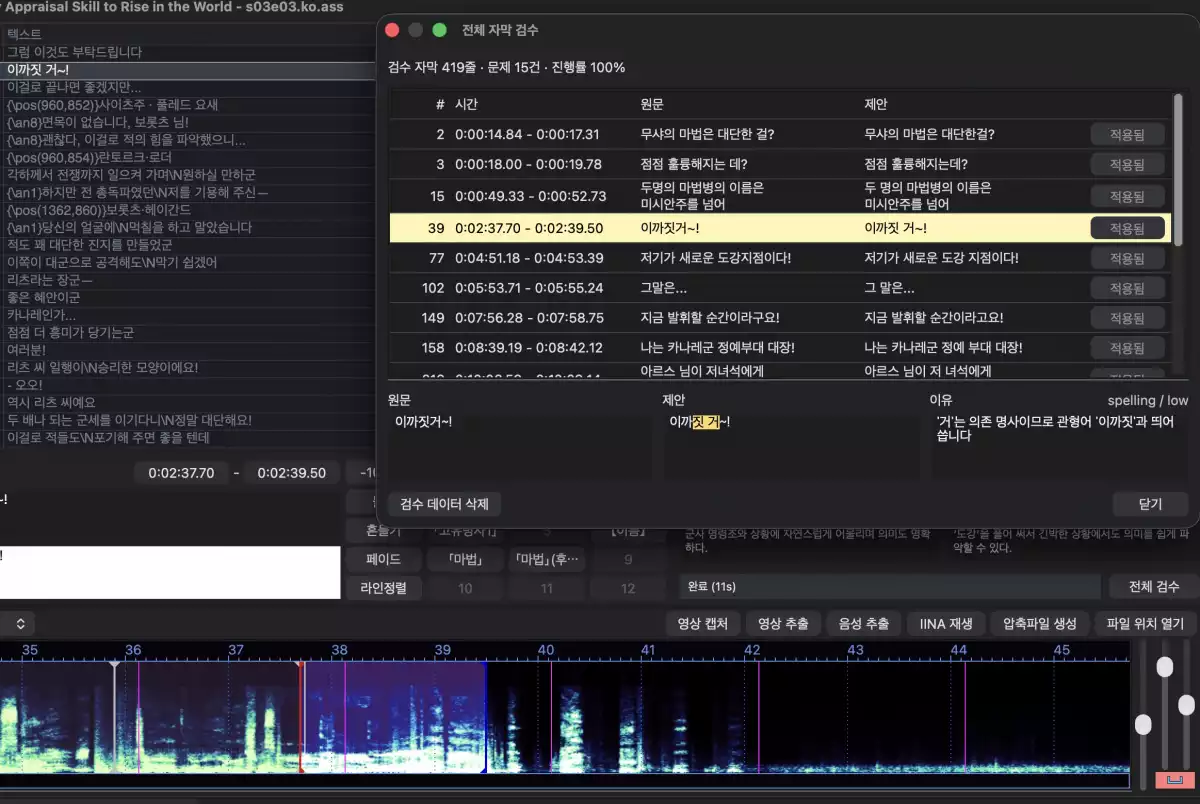Screen dimensions: 1200x804
Task: Click 적용됨 button in row 2
Action: tap(1127, 134)
